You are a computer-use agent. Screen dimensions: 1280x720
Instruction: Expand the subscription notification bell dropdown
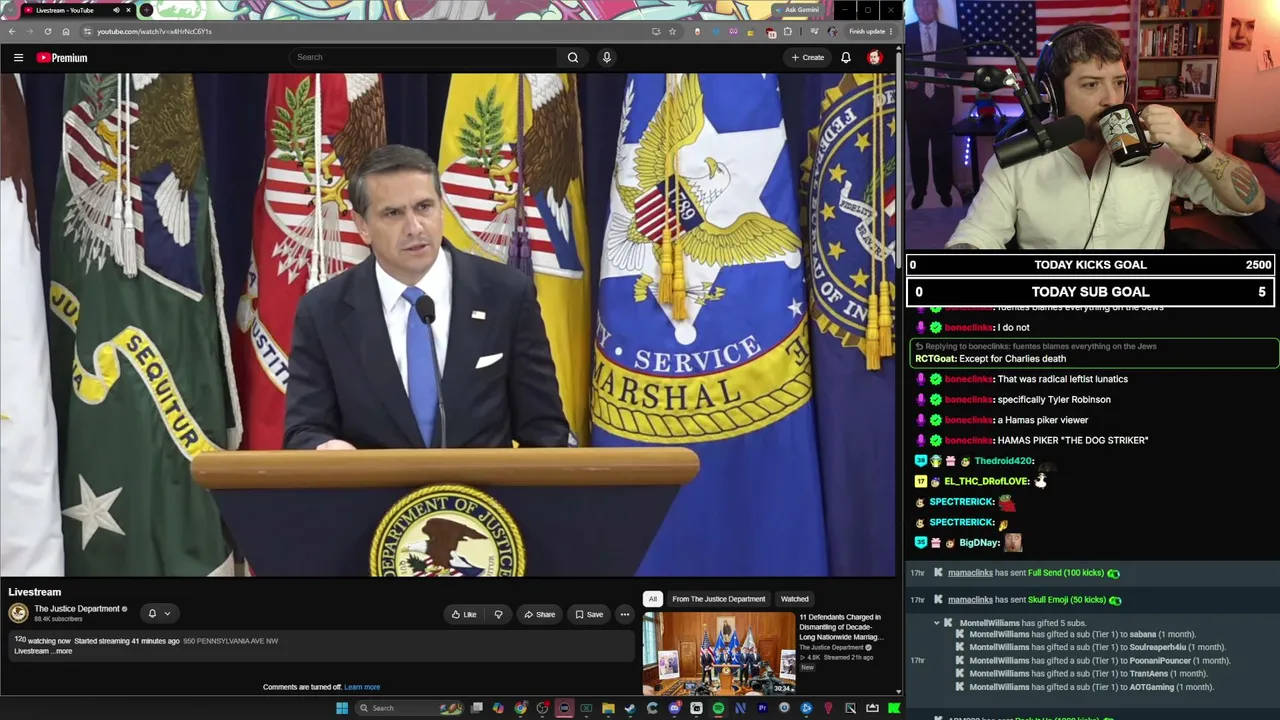click(x=159, y=613)
